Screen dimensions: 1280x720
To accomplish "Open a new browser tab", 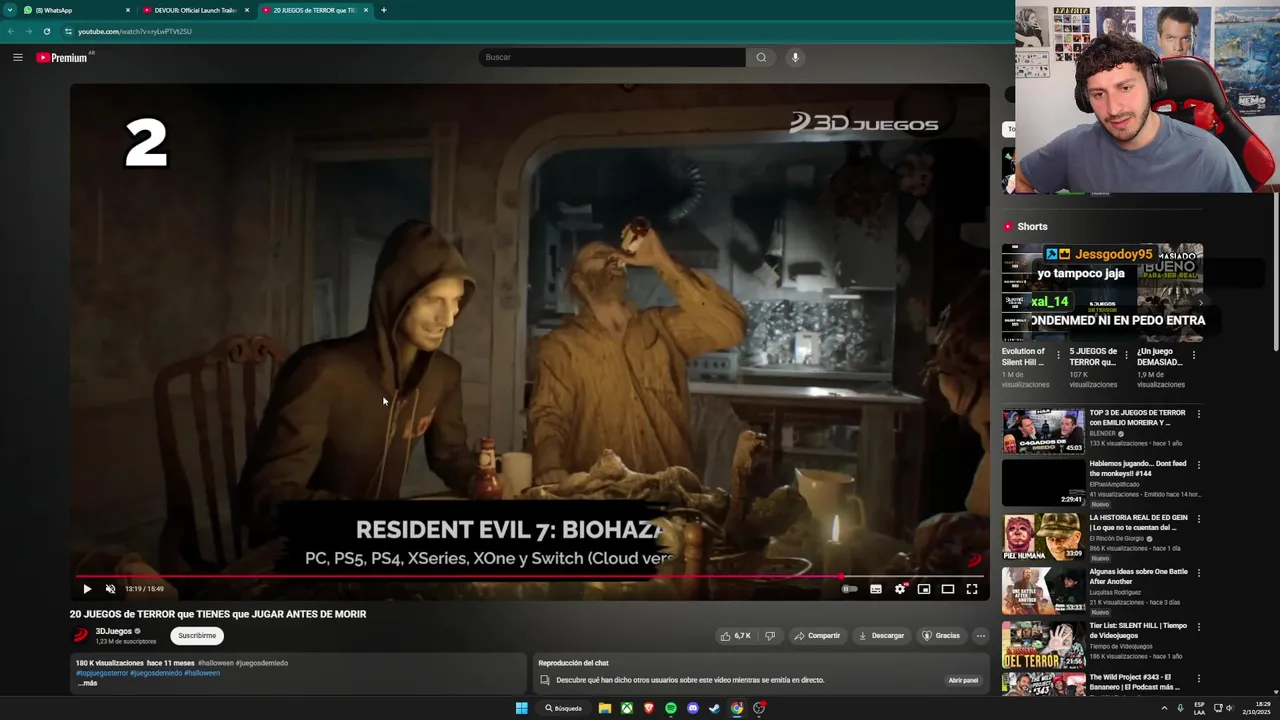I will click(x=384, y=10).
